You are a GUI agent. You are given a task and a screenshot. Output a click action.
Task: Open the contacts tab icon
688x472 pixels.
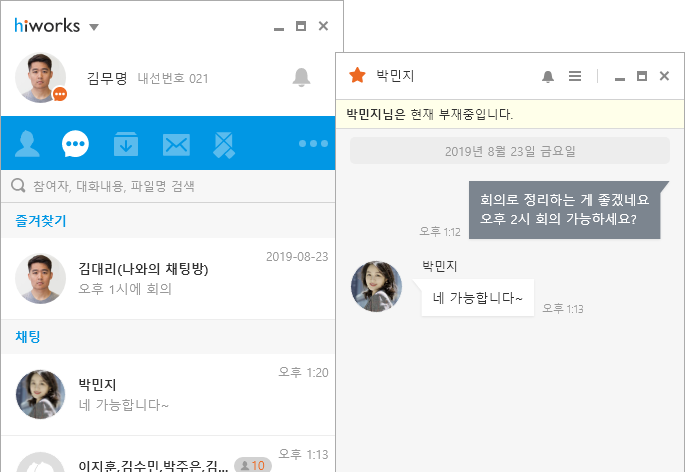tap(27, 145)
